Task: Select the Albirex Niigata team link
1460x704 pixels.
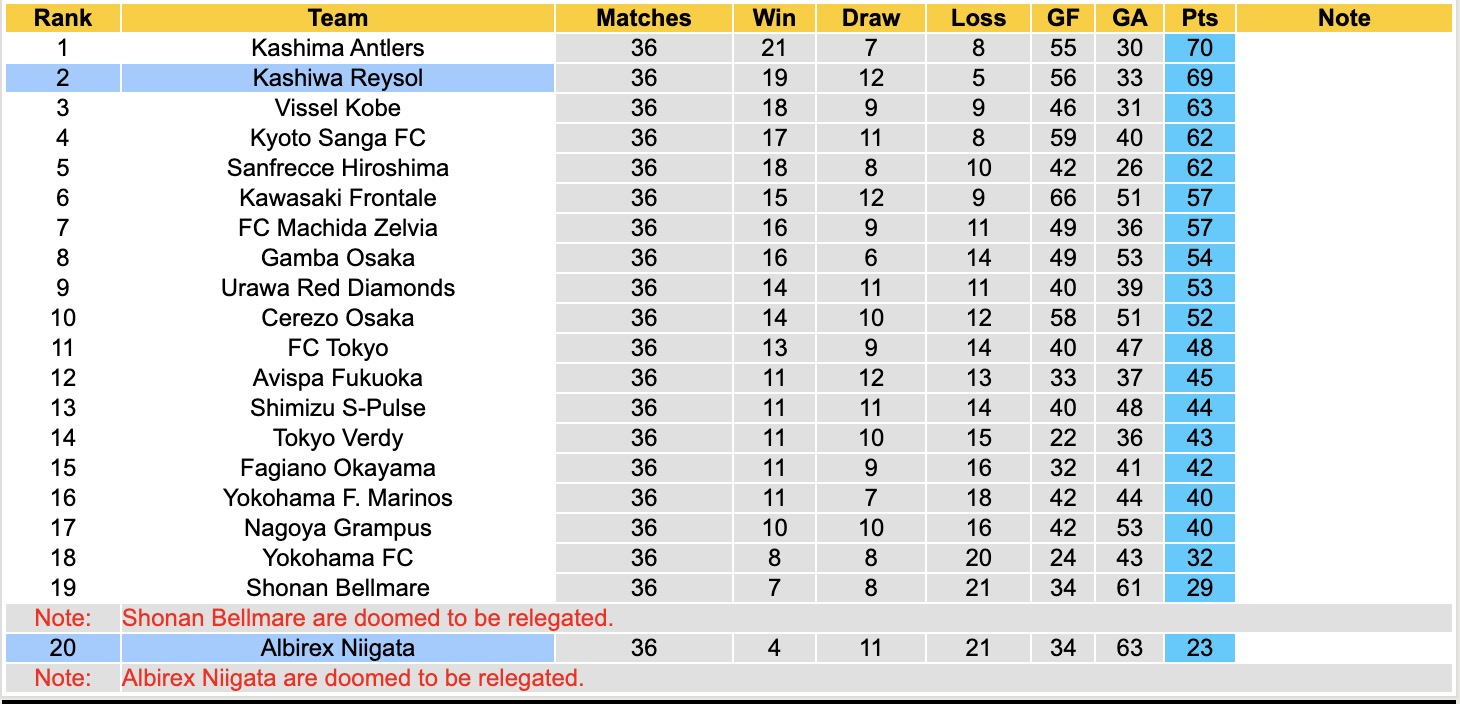Action: [338, 648]
